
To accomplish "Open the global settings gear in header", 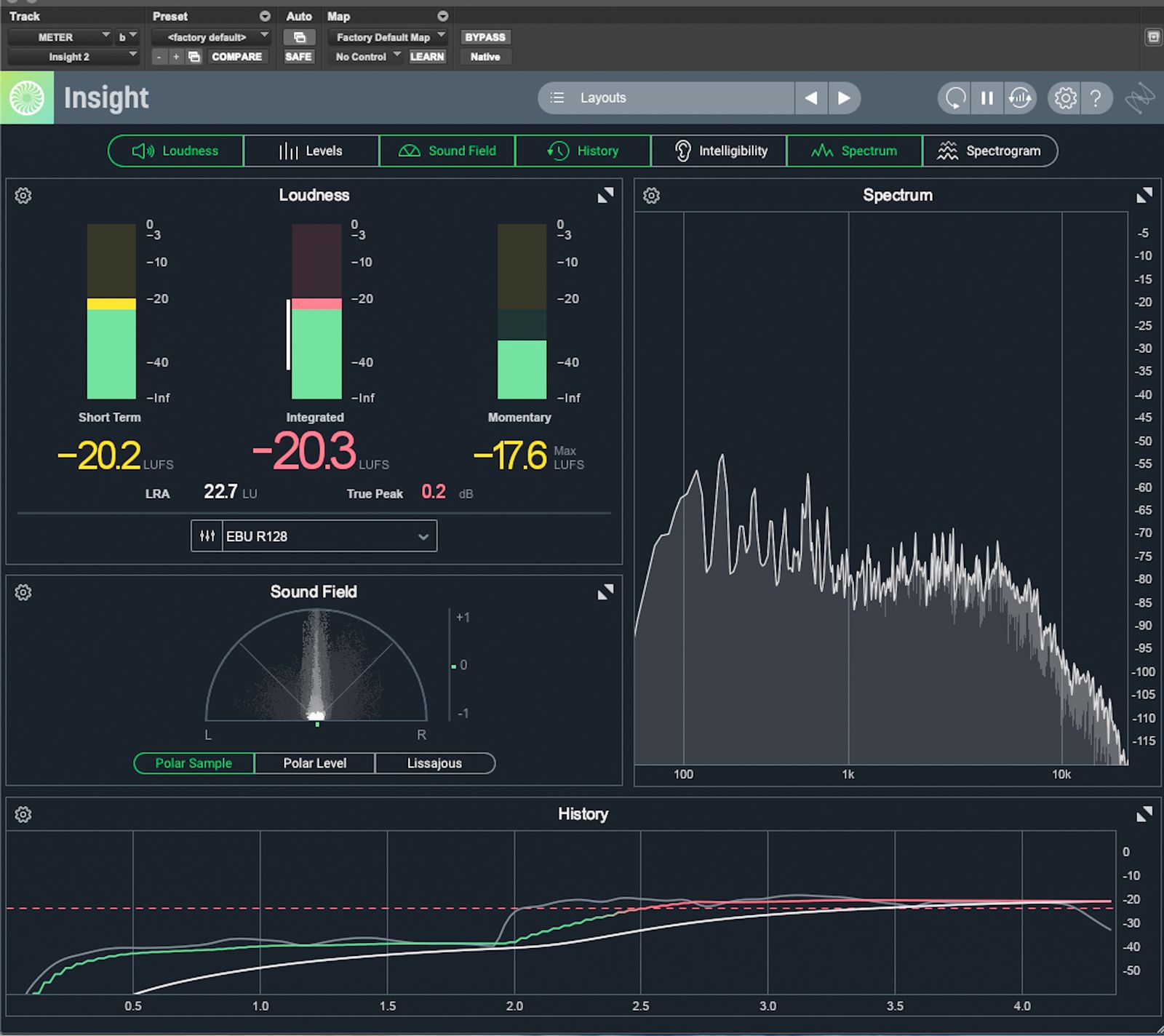I will (1065, 98).
